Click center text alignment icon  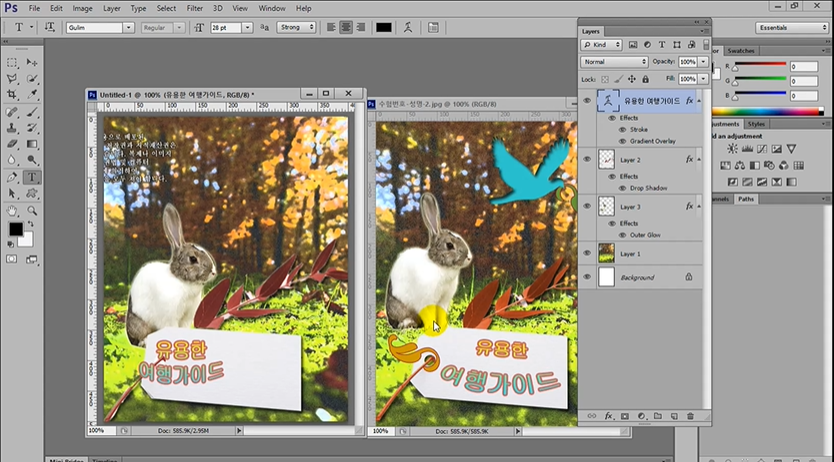coord(346,28)
